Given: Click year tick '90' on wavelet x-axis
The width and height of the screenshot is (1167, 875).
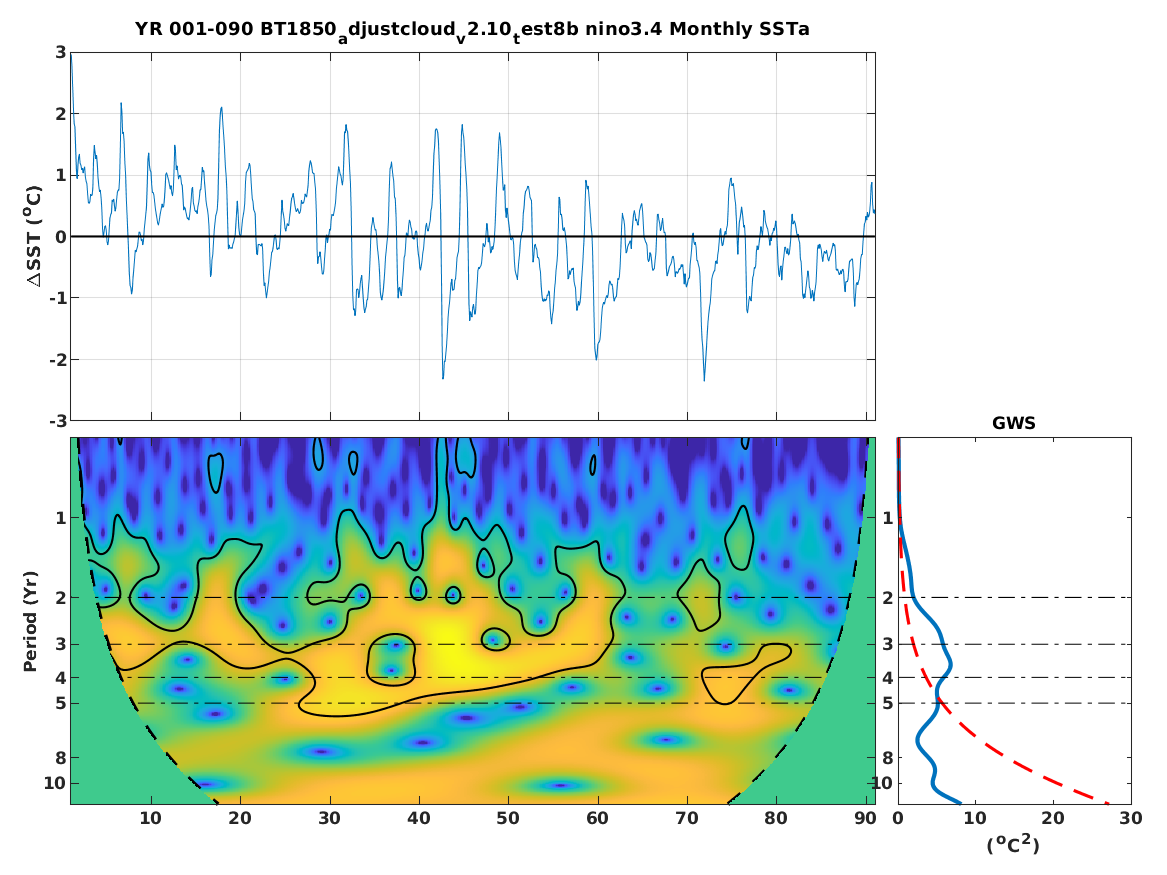Looking at the screenshot, I should [x=865, y=818].
